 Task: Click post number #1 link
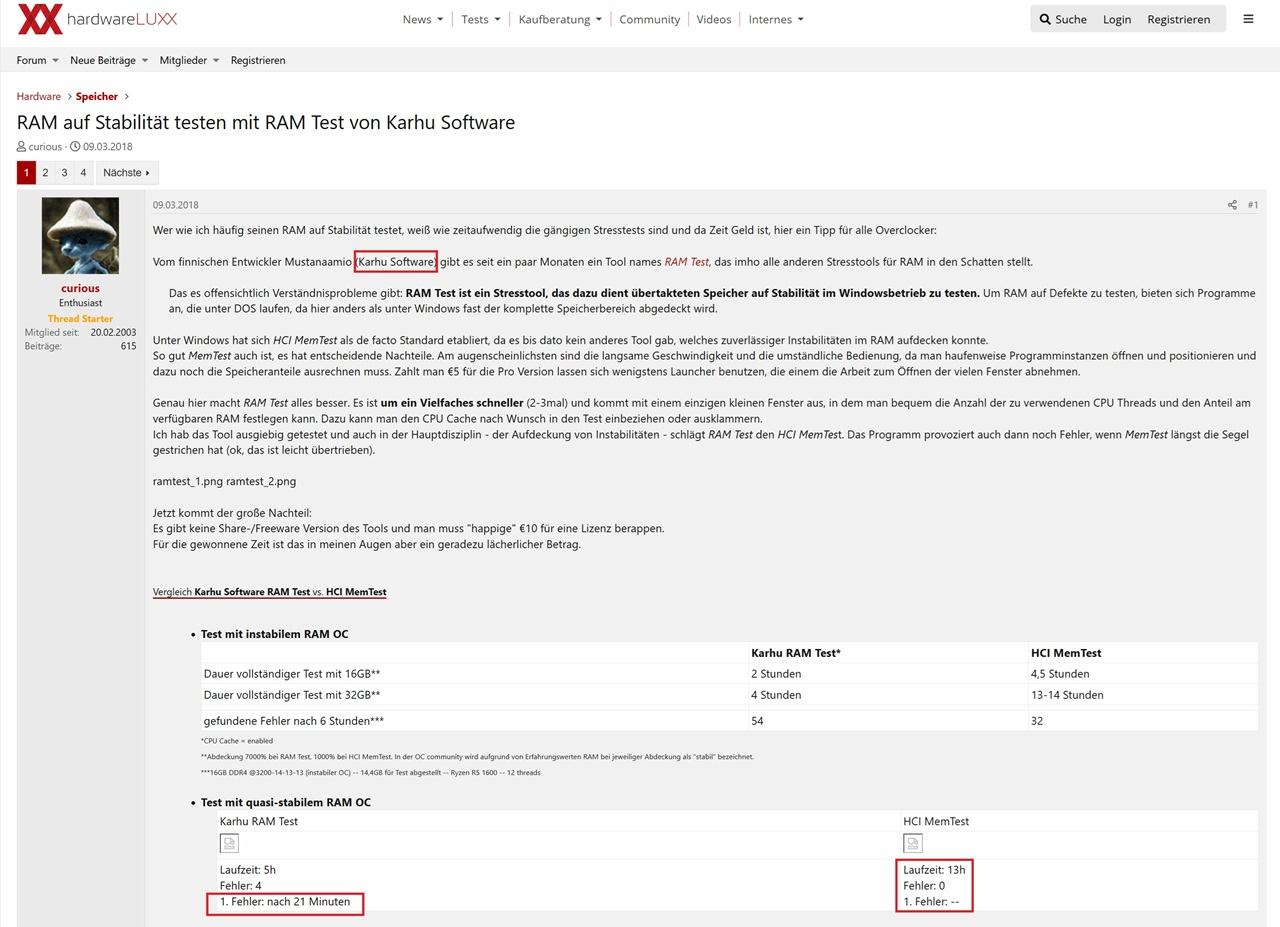tap(1253, 205)
